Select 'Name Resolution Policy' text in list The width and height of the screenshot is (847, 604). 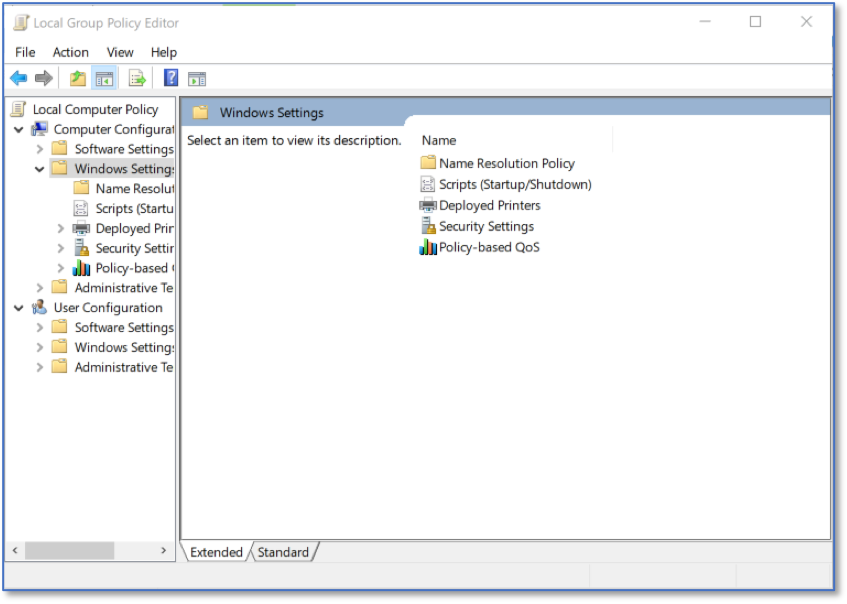click(507, 163)
